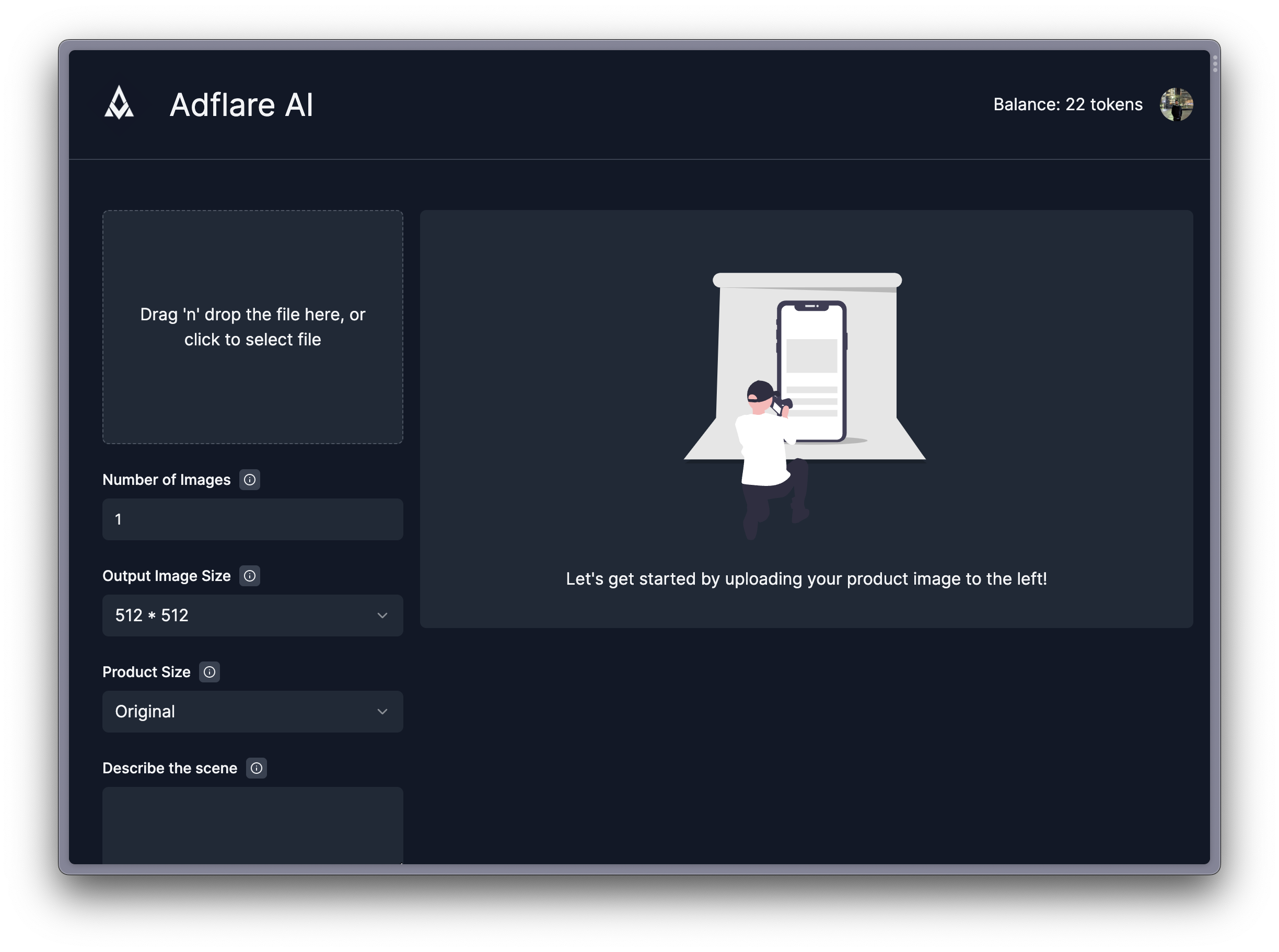Click the drag 'n' drop file upload area
This screenshot has width=1279, height=952.
tap(252, 327)
